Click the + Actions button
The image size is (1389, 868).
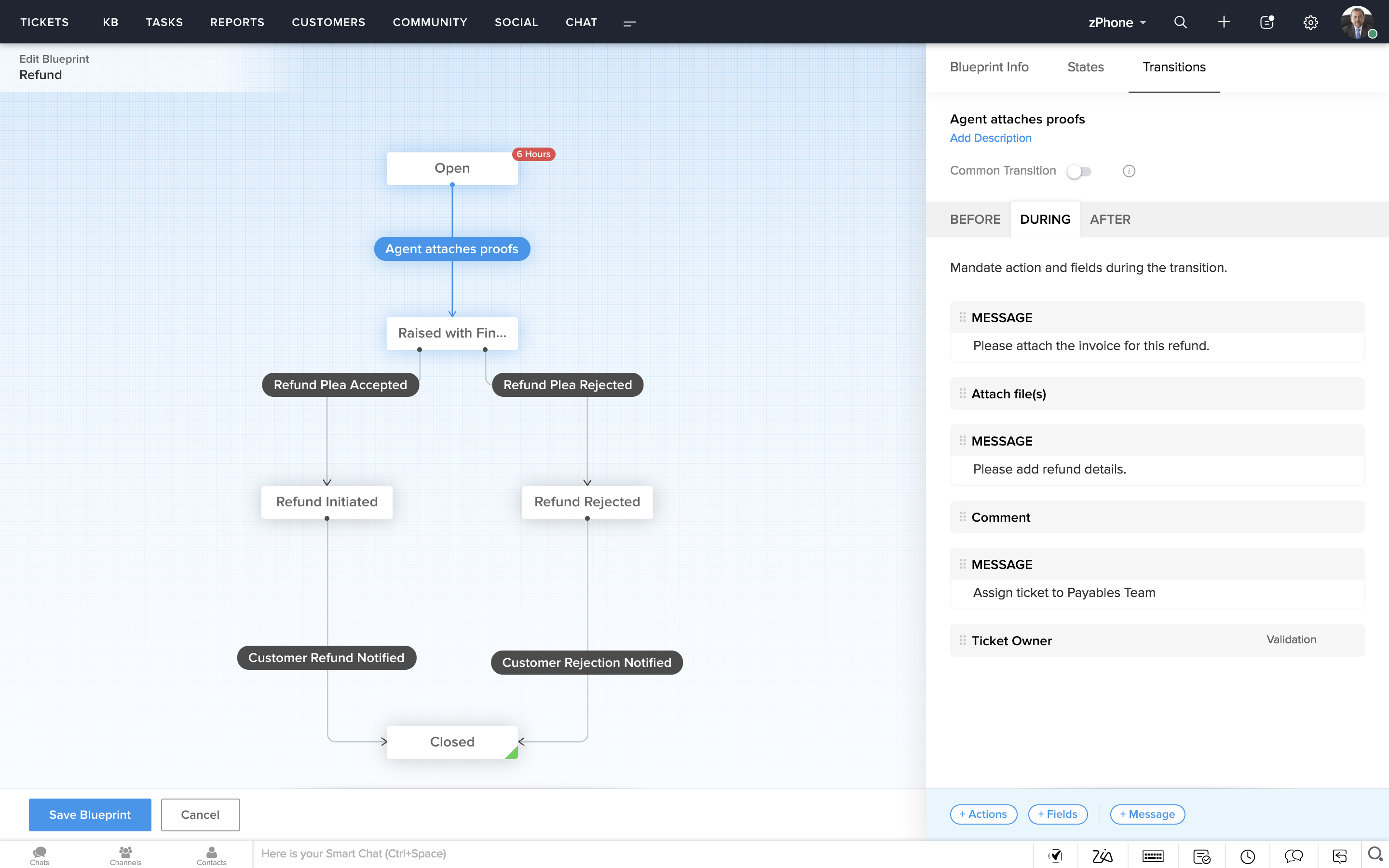click(983, 814)
